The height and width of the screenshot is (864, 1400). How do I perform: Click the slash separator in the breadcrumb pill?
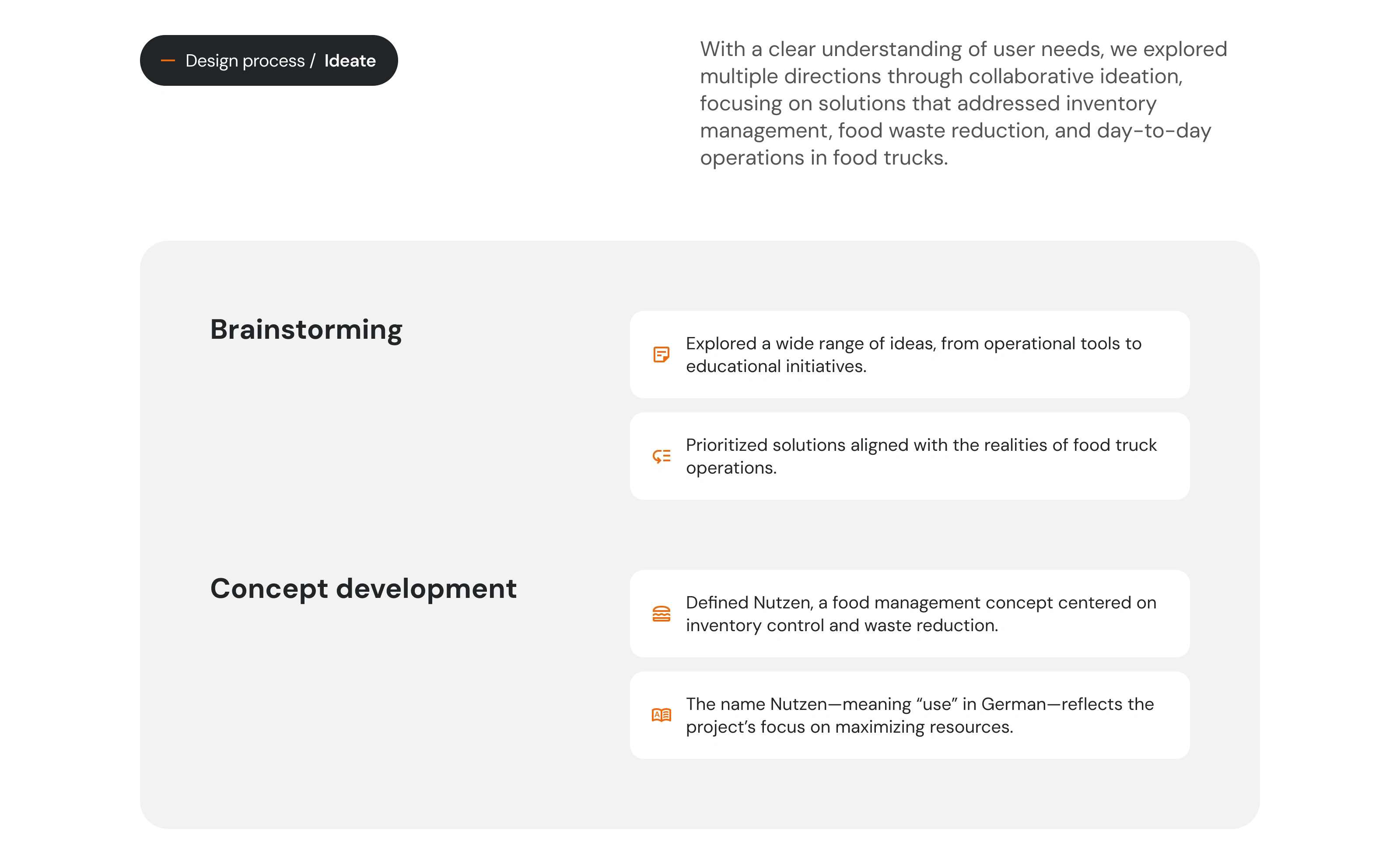(x=312, y=60)
